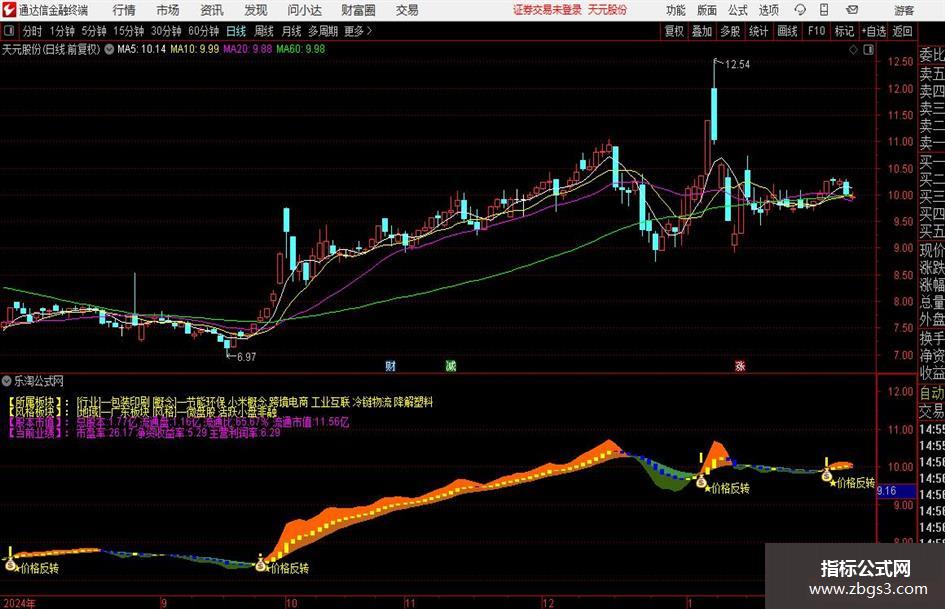Open the 选项 menu
Viewport: 945px width, 609px height.
[768, 10]
